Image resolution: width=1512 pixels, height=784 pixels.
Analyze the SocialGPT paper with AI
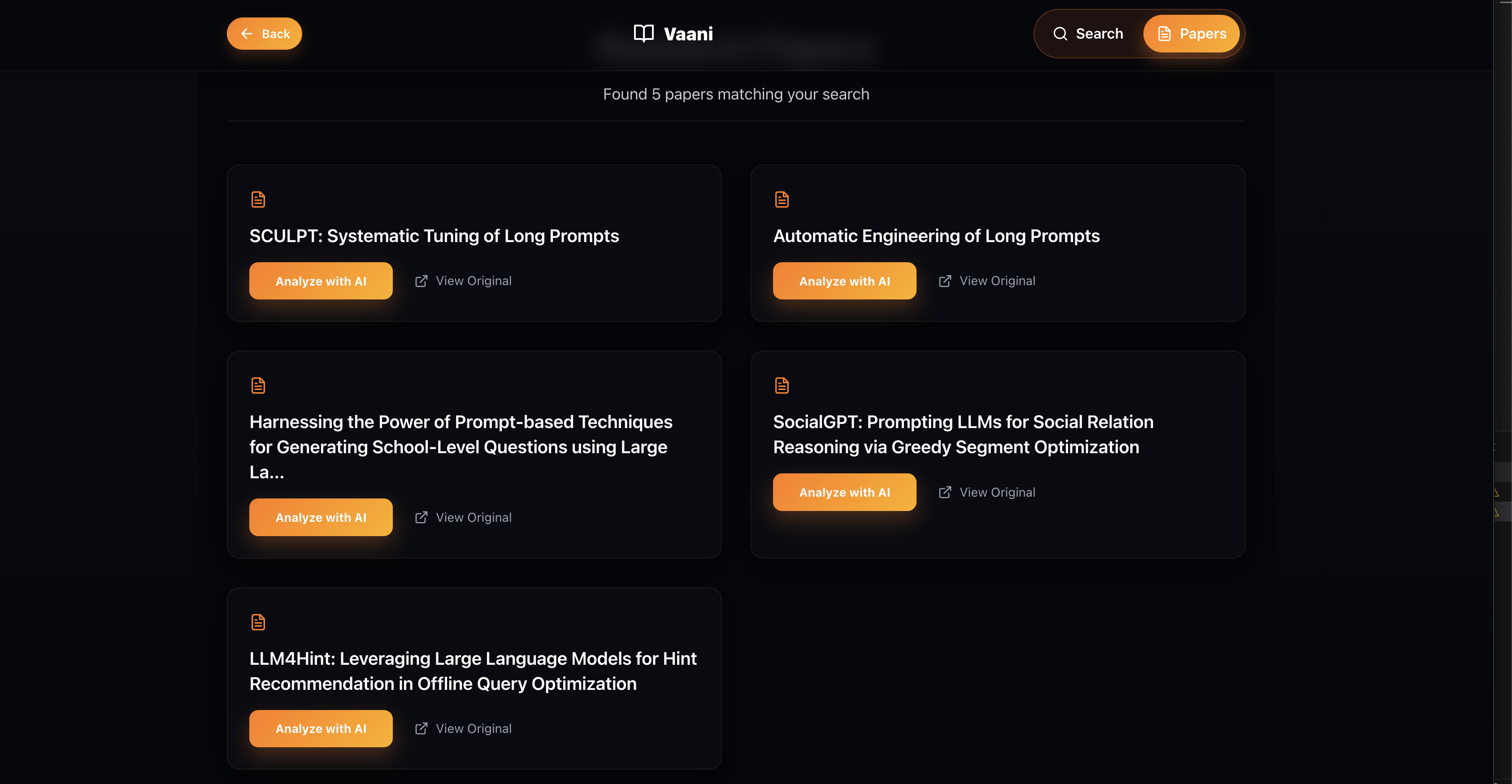[x=844, y=492]
